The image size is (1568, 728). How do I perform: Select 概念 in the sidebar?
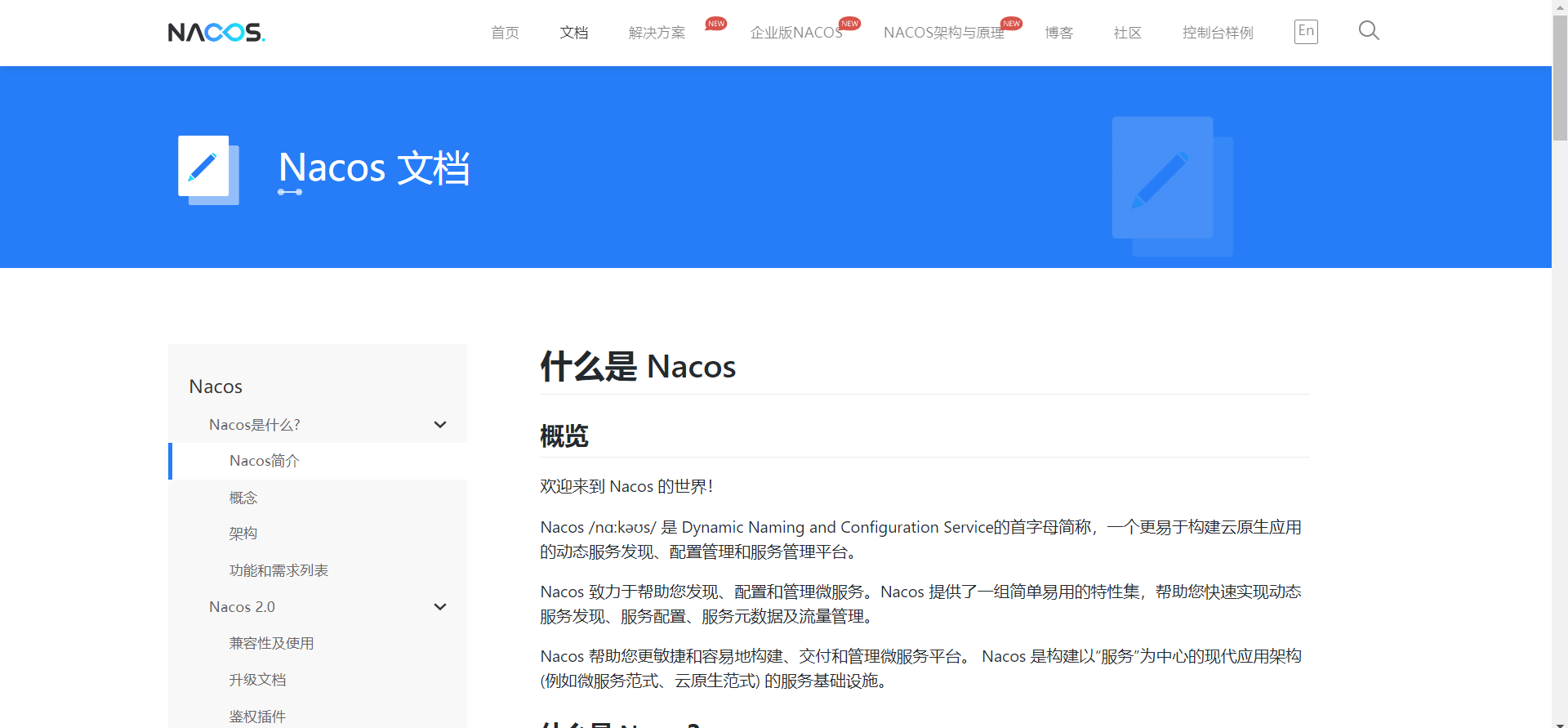coord(243,498)
